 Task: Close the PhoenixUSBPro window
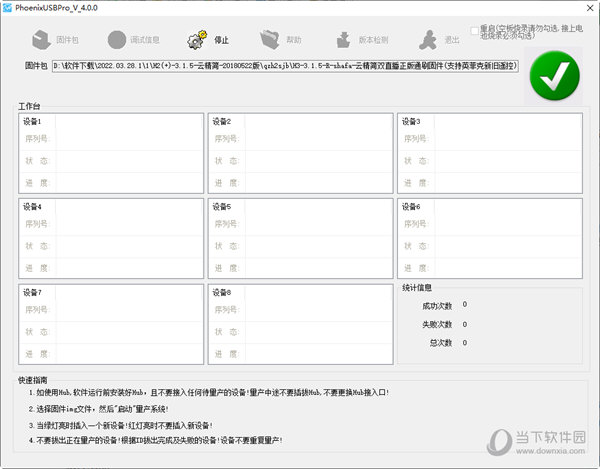click(x=590, y=8)
